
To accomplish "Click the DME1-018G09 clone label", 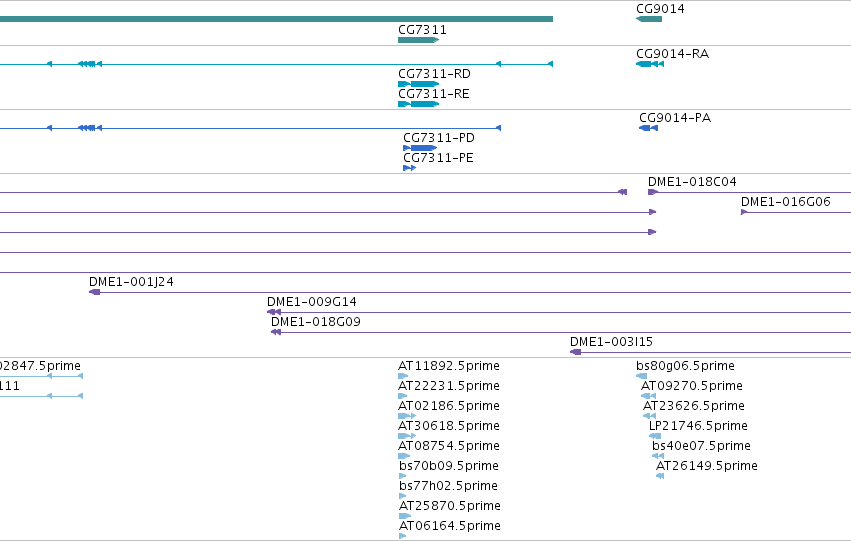I will tap(316, 322).
